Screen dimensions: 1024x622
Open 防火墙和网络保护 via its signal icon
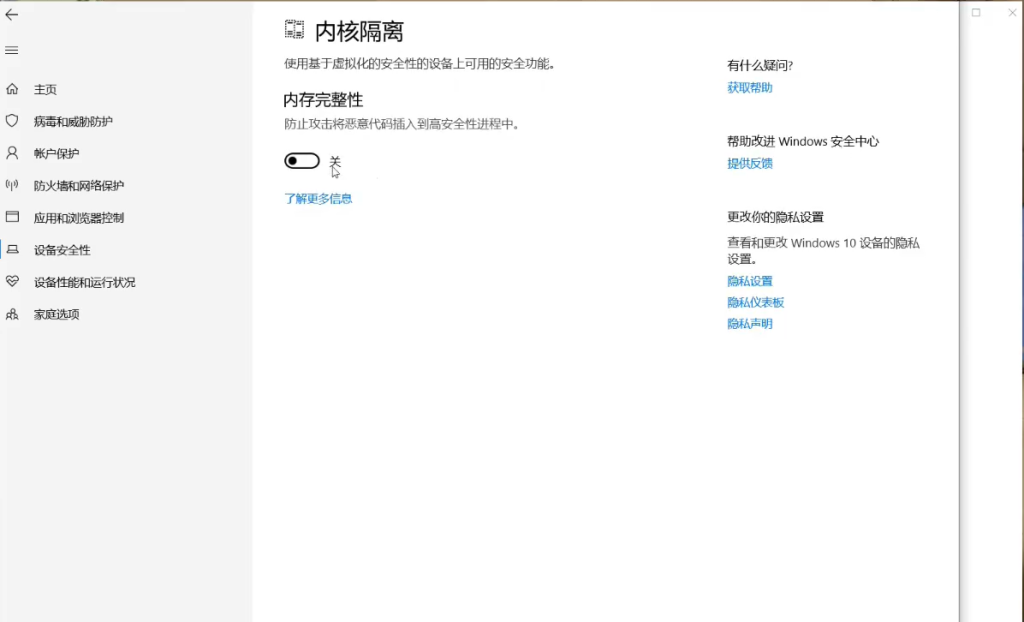pos(12,185)
